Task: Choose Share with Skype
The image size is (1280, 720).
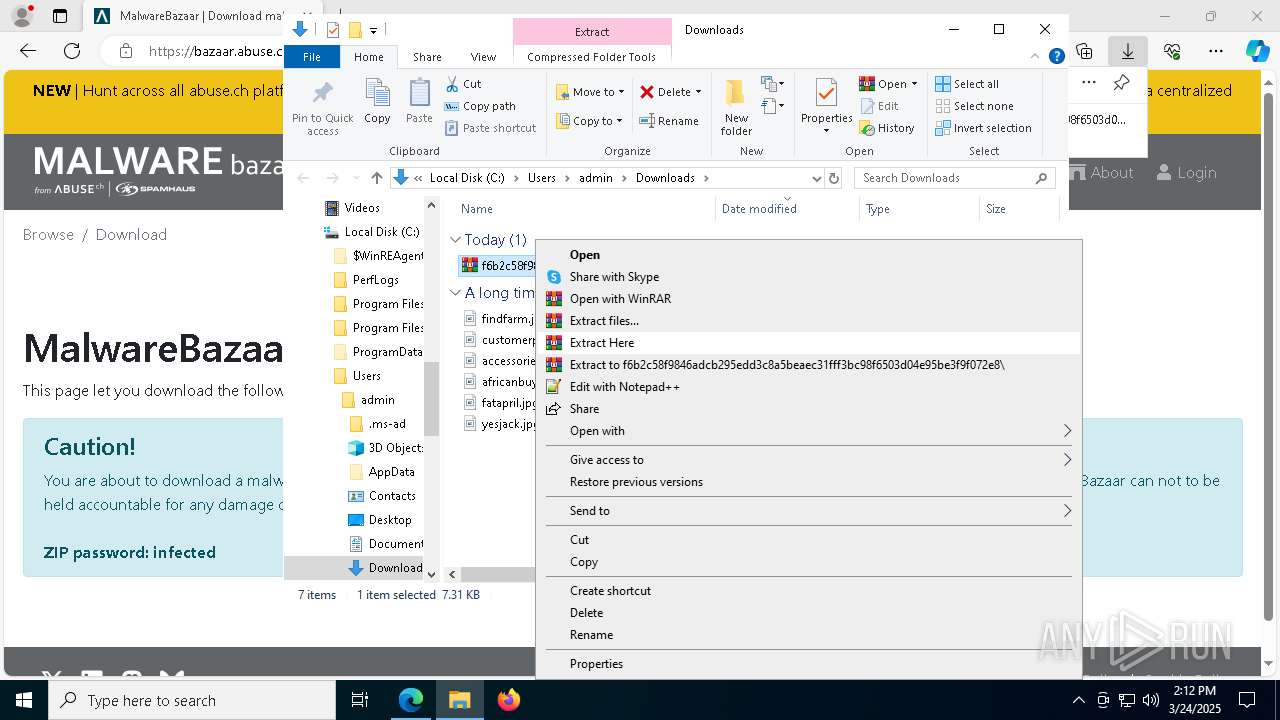Action: click(x=809, y=277)
